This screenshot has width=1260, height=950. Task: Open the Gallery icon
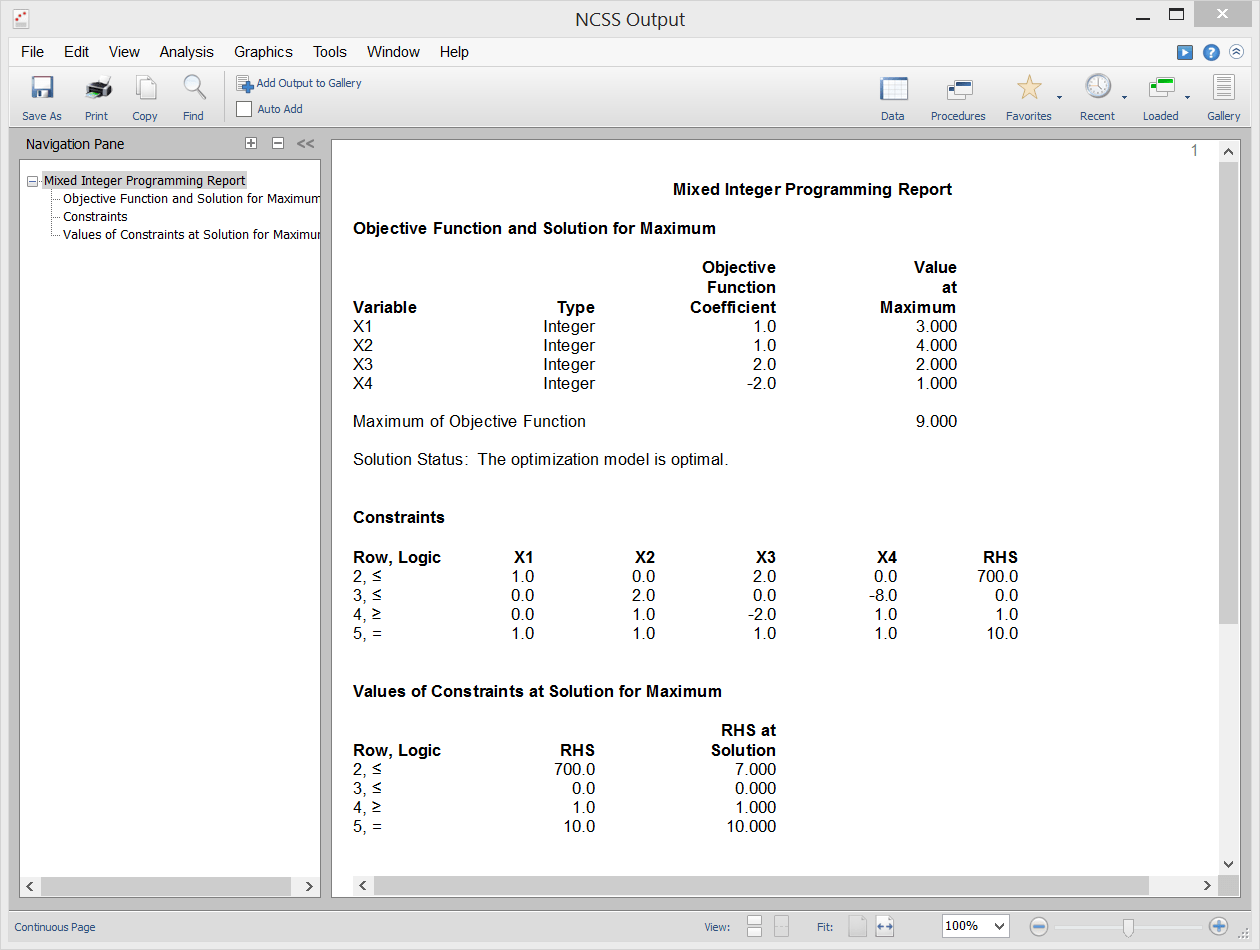[1222, 95]
